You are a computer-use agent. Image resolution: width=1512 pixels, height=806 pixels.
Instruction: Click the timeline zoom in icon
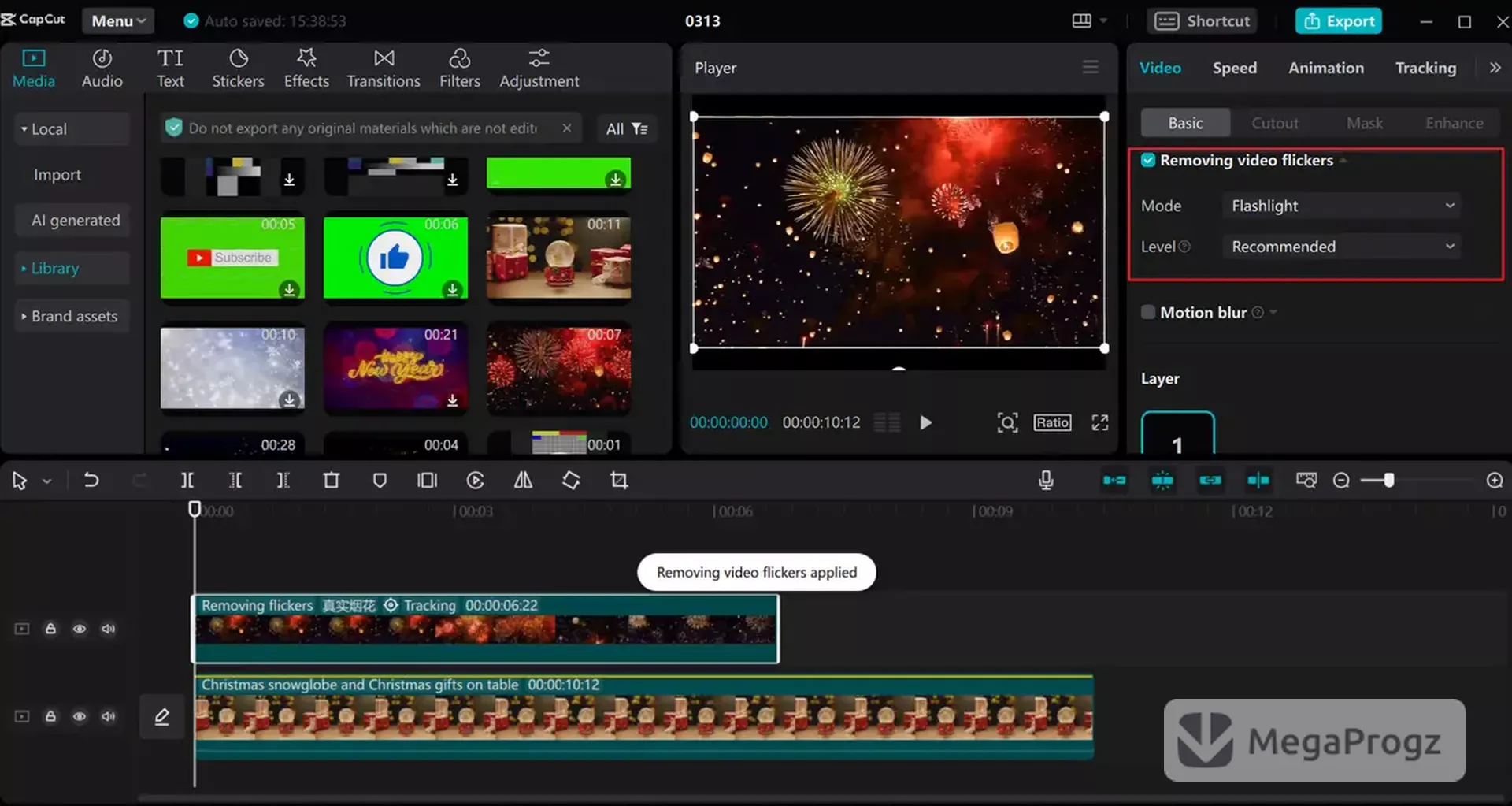[x=1495, y=480]
